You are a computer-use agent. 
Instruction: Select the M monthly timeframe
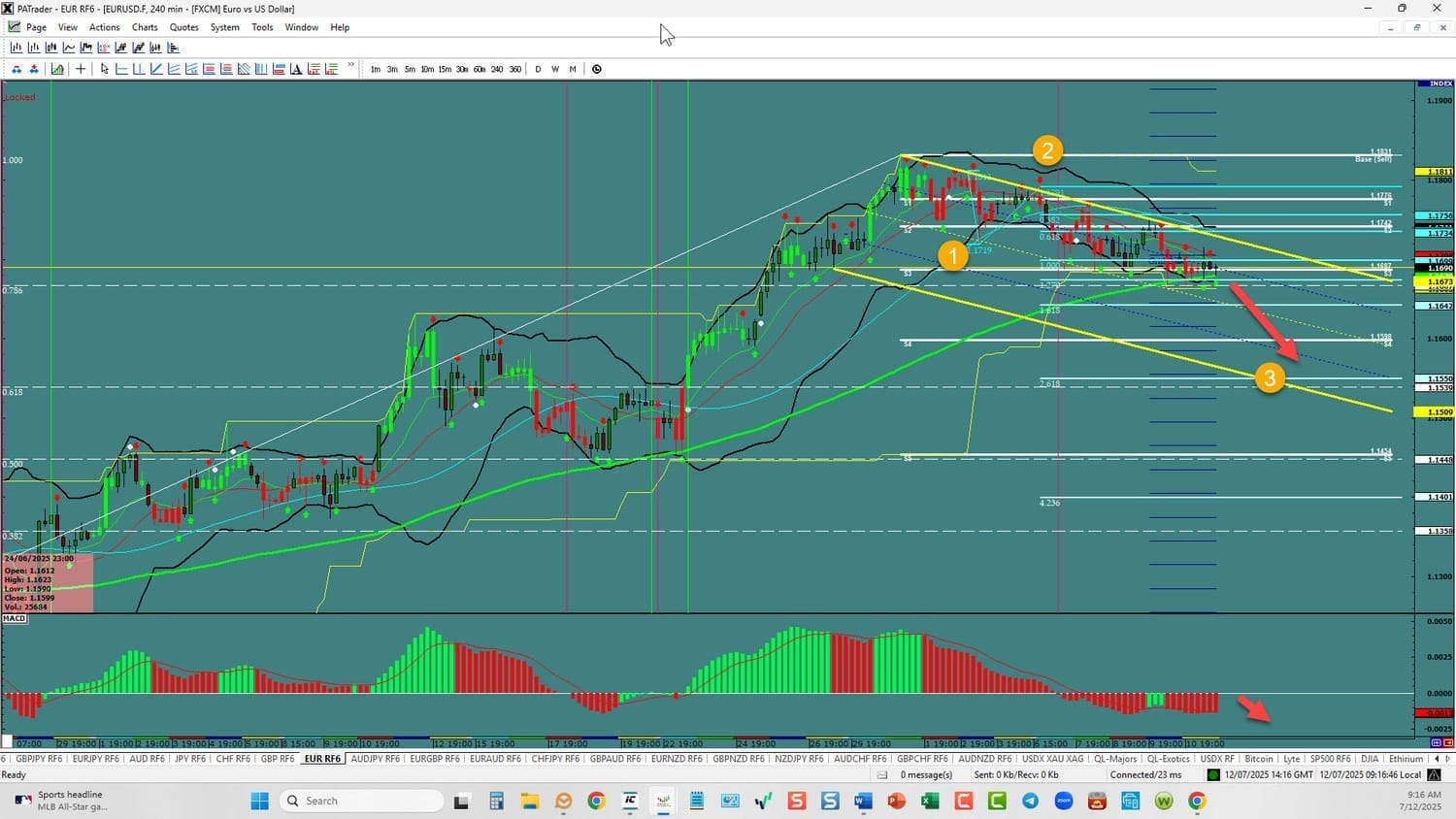(573, 69)
